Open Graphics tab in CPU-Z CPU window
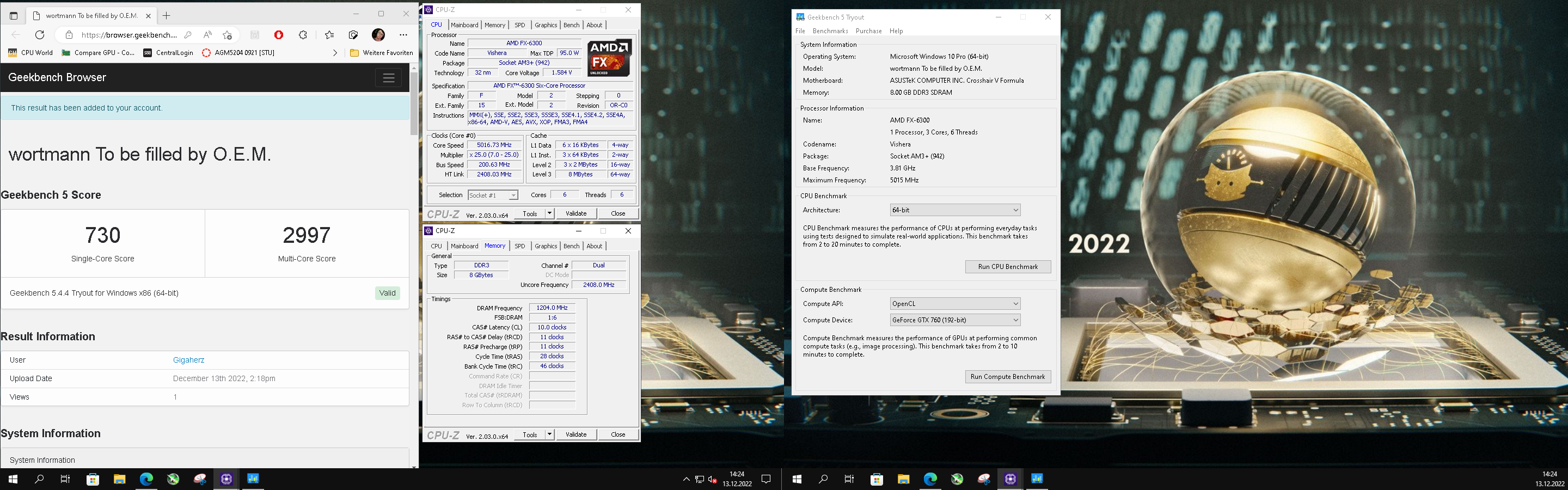Viewport: 1568px width, 490px height. (546, 25)
